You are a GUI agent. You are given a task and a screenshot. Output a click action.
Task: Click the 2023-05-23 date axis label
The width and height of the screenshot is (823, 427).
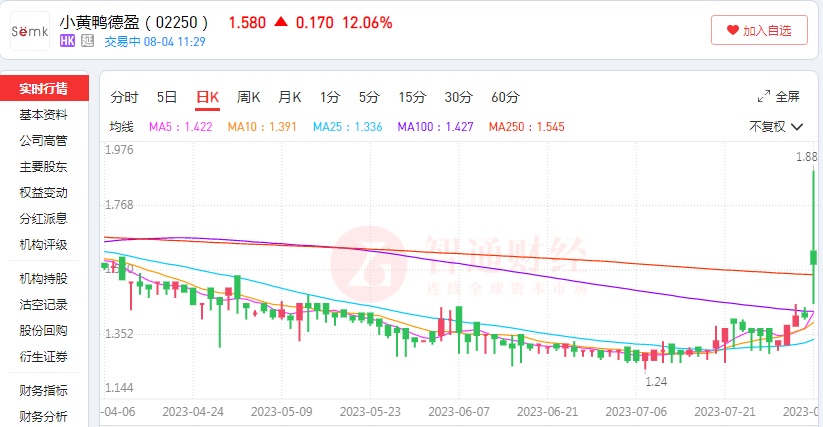click(x=370, y=412)
